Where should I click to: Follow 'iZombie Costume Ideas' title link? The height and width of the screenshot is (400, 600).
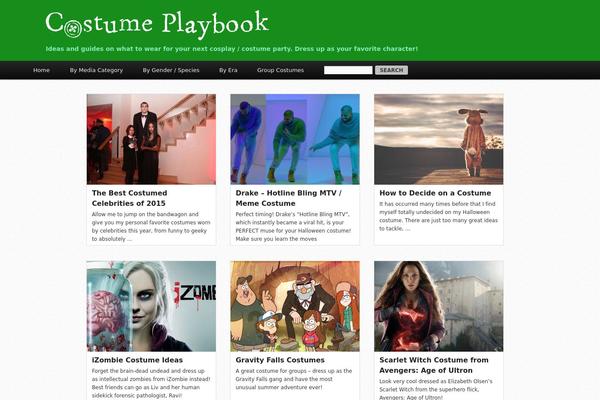pyautogui.click(x=137, y=360)
